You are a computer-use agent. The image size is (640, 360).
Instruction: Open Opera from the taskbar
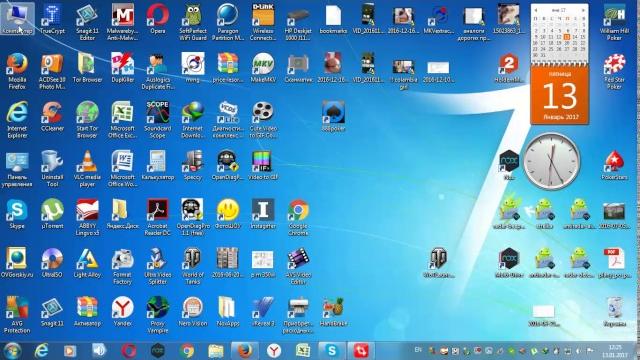pos(129,351)
